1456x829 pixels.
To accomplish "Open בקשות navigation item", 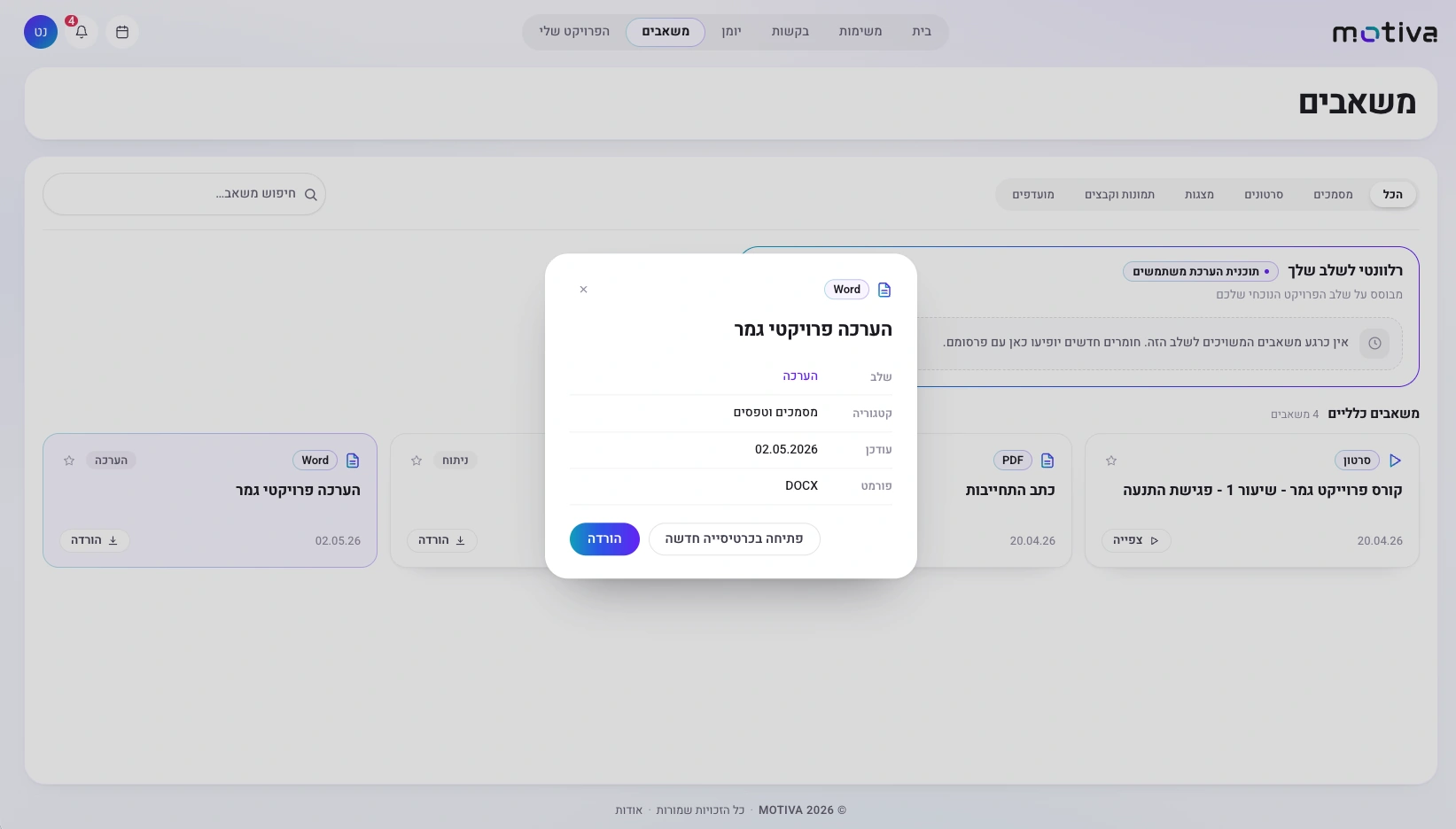I will pos(790,32).
